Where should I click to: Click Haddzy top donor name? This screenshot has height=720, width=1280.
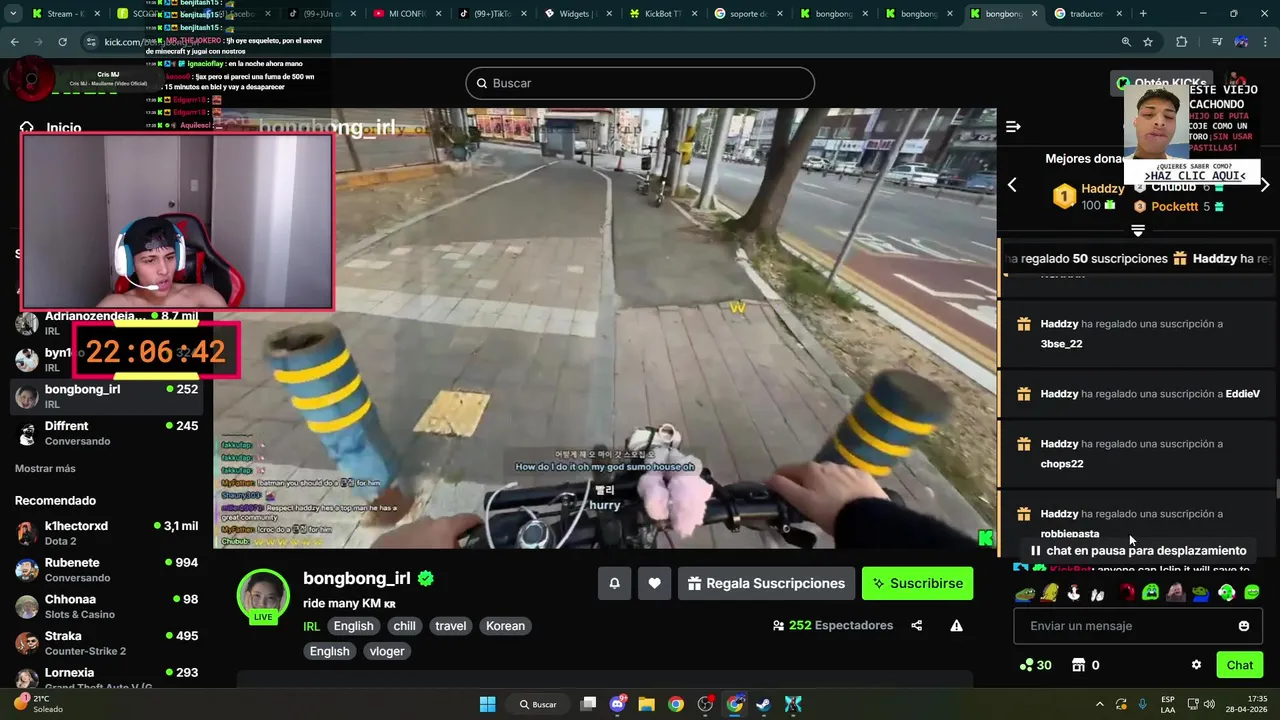coord(1103,188)
